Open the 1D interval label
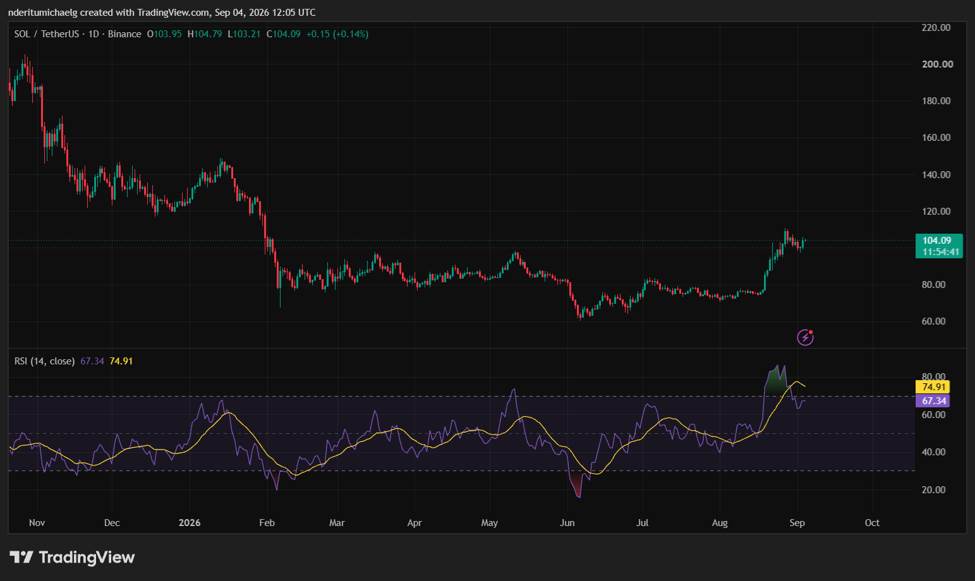The image size is (975, 581). pos(93,34)
